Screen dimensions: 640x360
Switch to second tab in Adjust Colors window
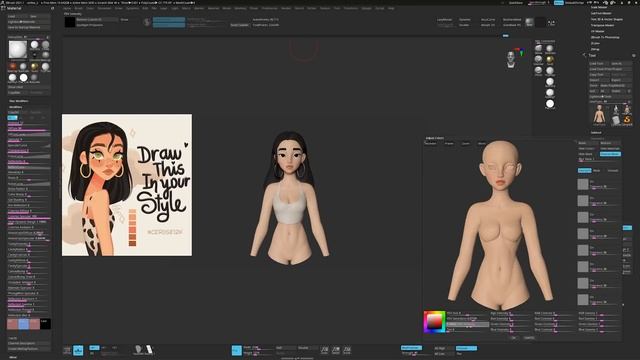(x=449, y=144)
